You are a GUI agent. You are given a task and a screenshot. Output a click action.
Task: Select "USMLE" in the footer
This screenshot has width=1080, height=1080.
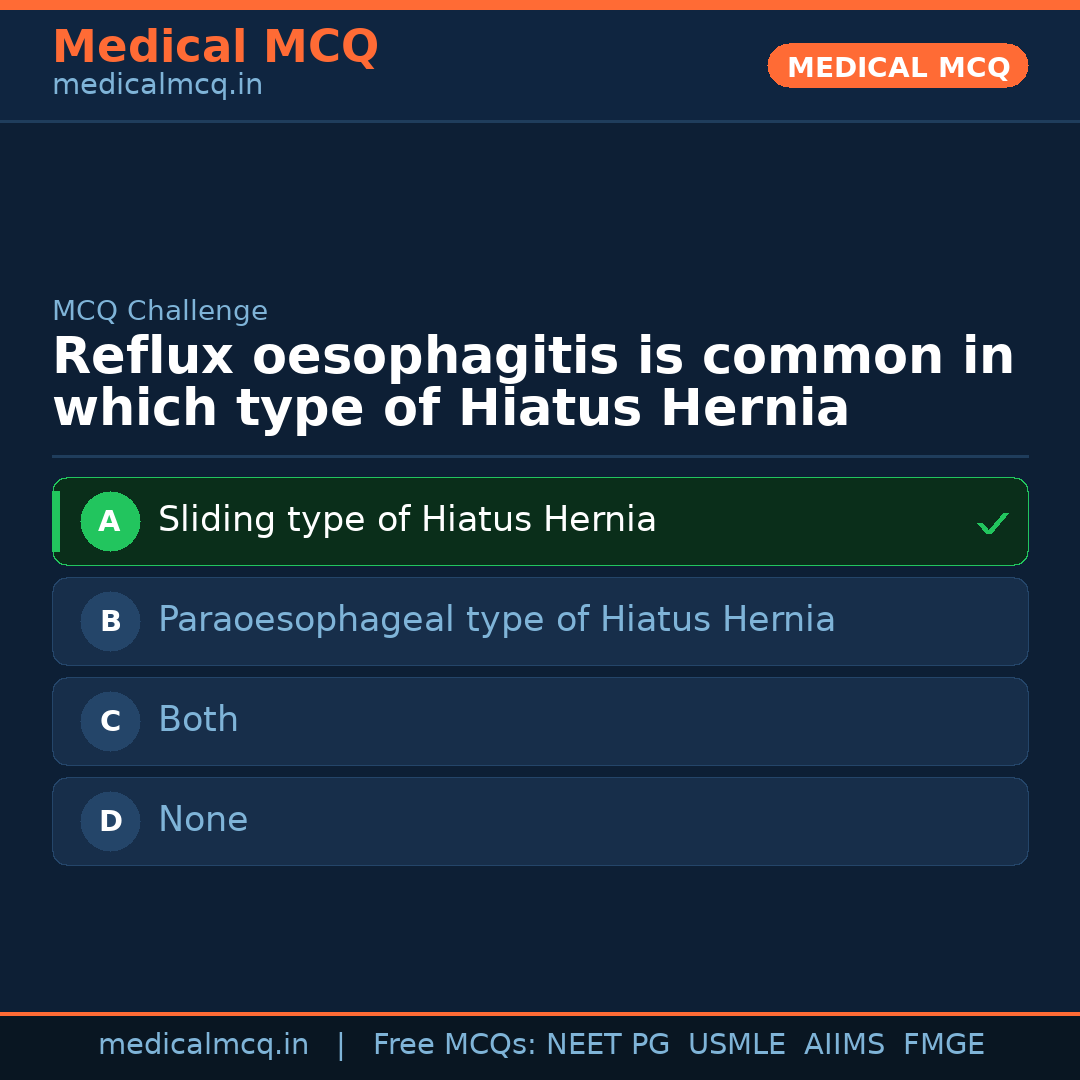coord(736,1045)
